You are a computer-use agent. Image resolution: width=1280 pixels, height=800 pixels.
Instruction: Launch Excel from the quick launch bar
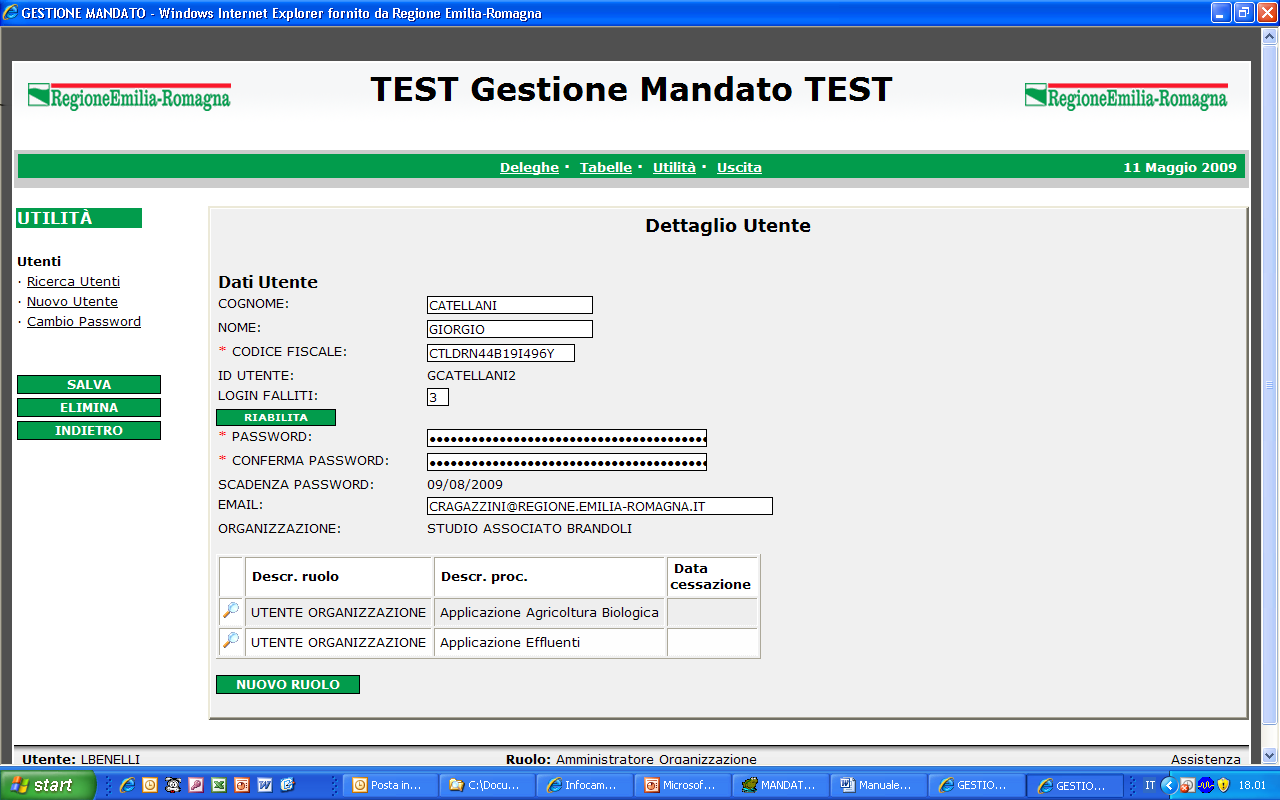pyautogui.click(x=219, y=785)
